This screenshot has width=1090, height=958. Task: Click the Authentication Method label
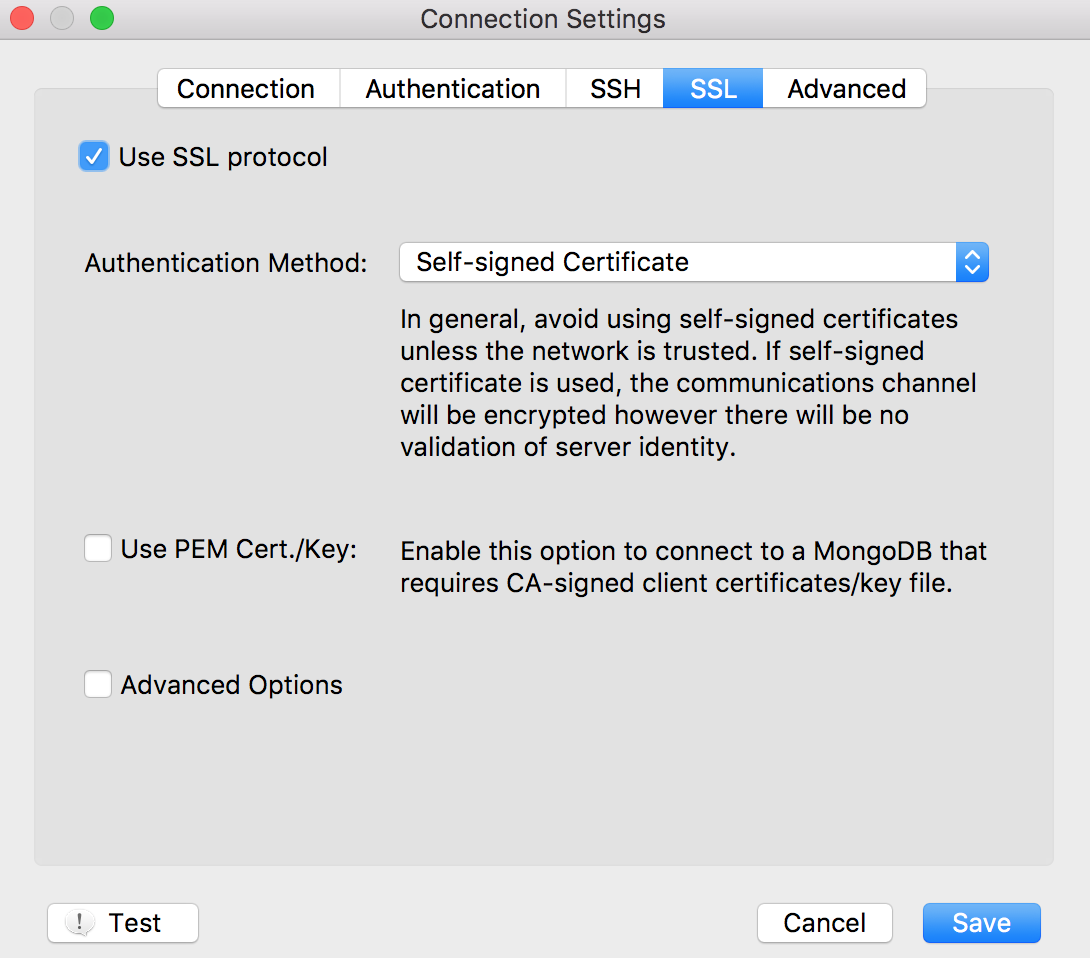tap(224, 262)
